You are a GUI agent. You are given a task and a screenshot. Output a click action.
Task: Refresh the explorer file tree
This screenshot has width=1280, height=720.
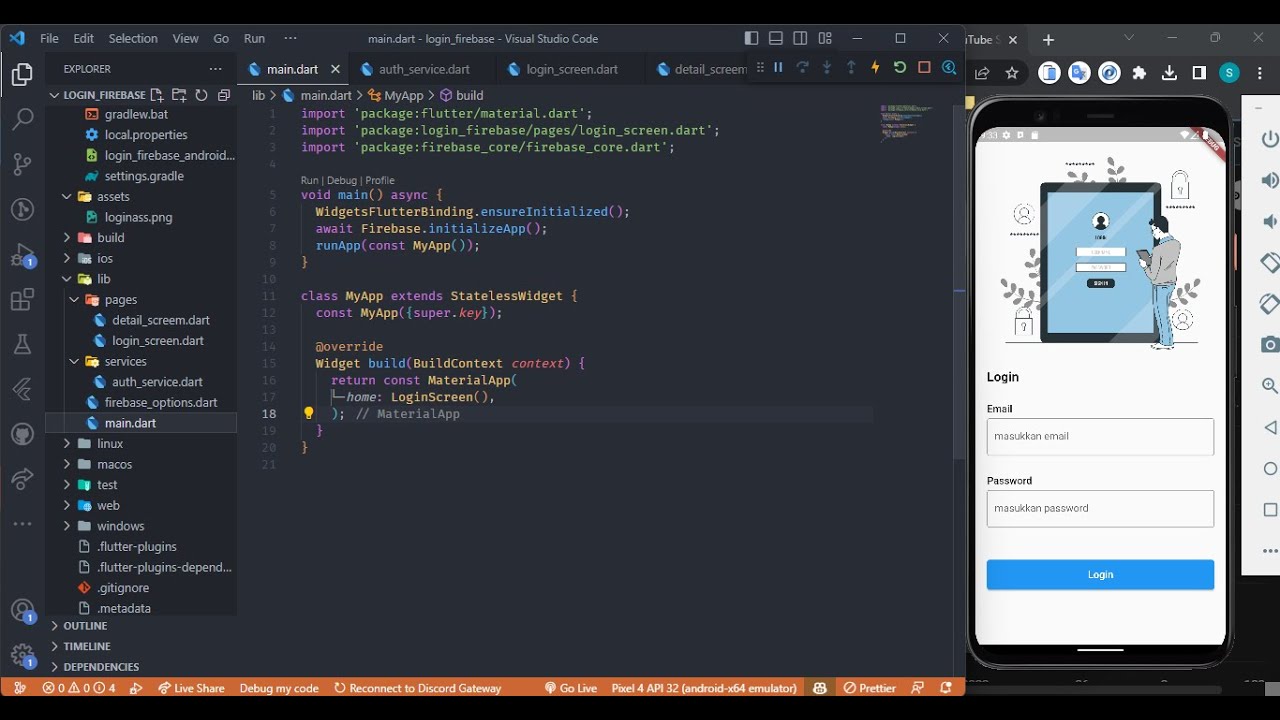[x=201, y=95]
